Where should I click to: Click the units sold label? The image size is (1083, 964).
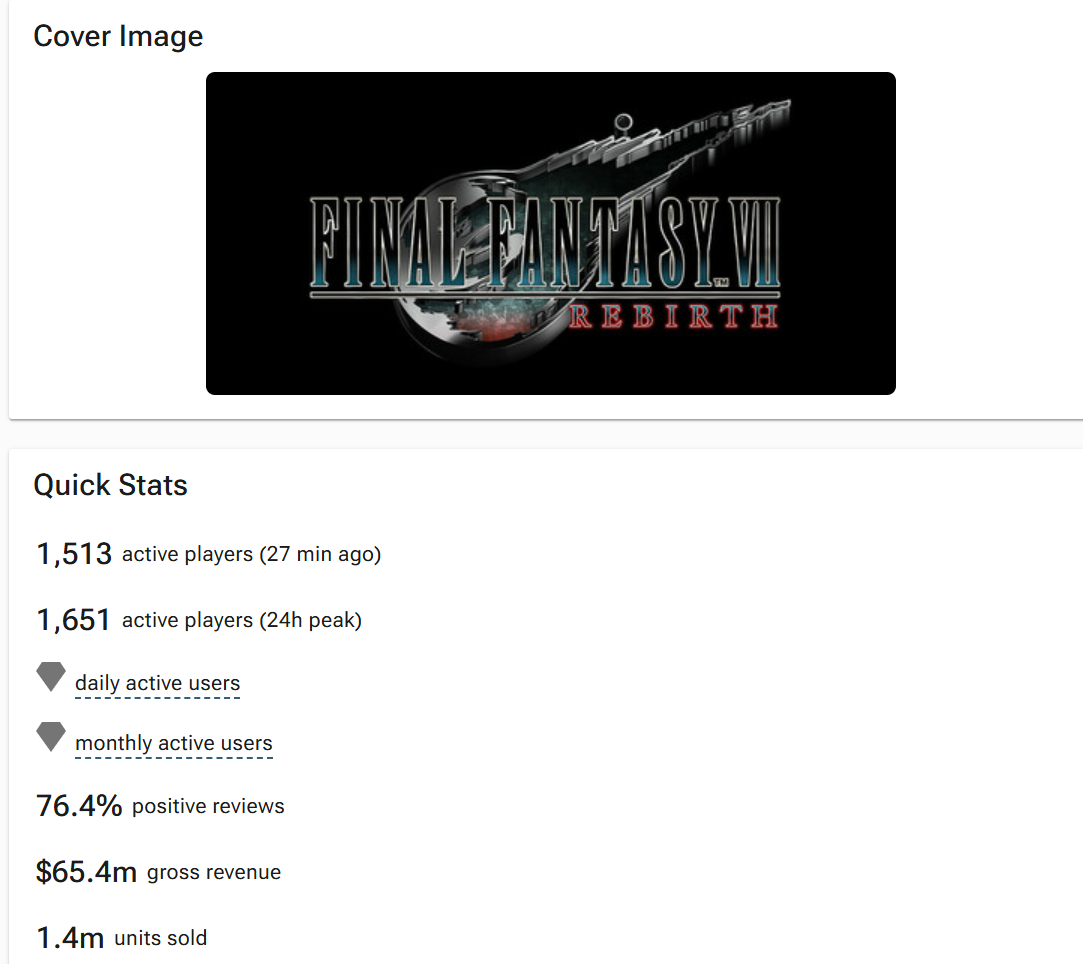(160, 938)
